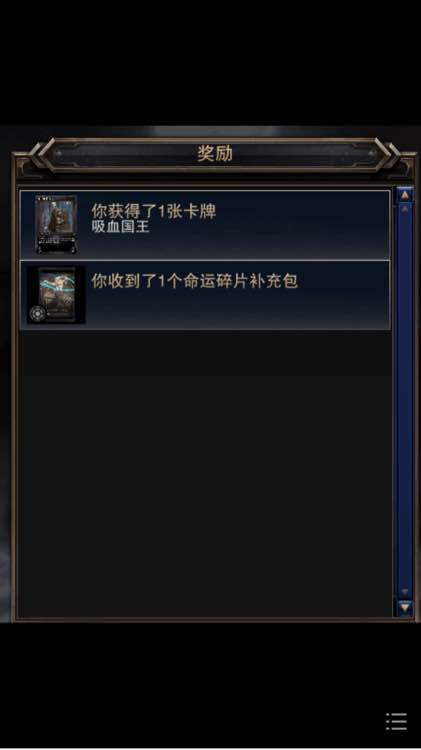Click the blue vertical scrollbar track
The width and height of the screenshot is (421, 750).
[405, 402]
